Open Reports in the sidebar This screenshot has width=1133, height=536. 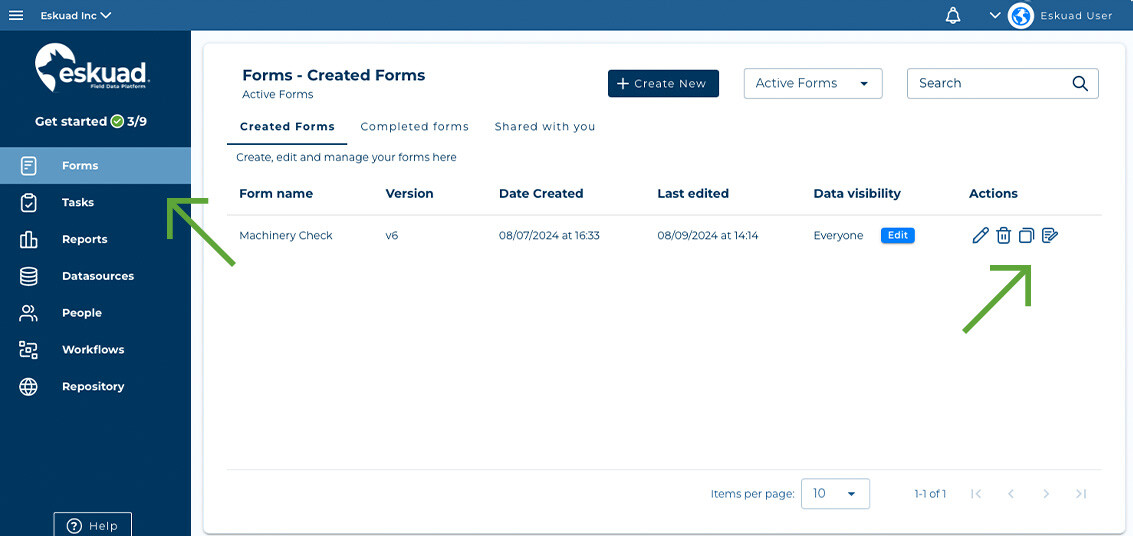coord(95,239)
